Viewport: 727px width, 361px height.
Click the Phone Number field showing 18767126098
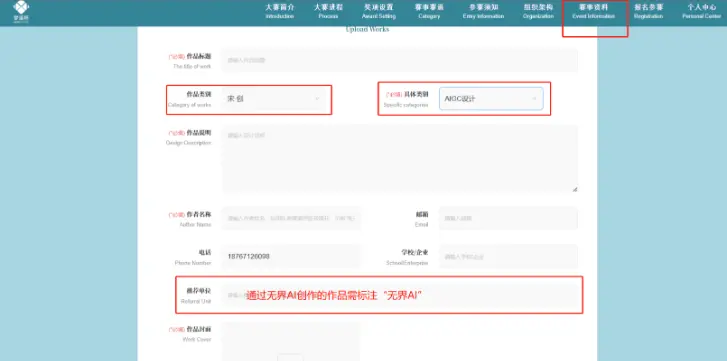[291, 256]
